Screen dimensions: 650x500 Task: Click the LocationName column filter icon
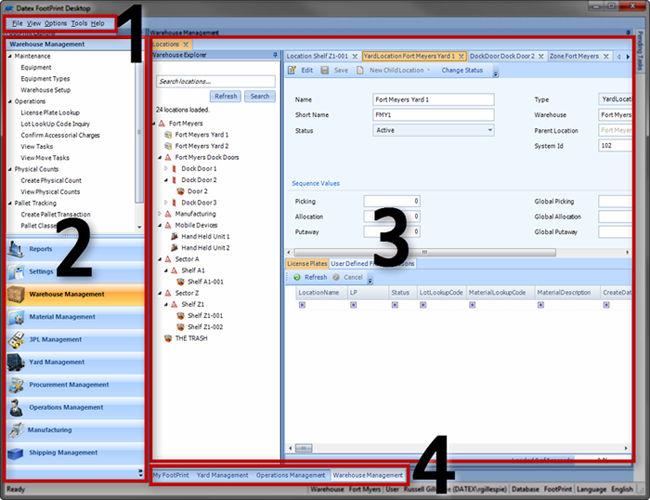pos(302,305)
